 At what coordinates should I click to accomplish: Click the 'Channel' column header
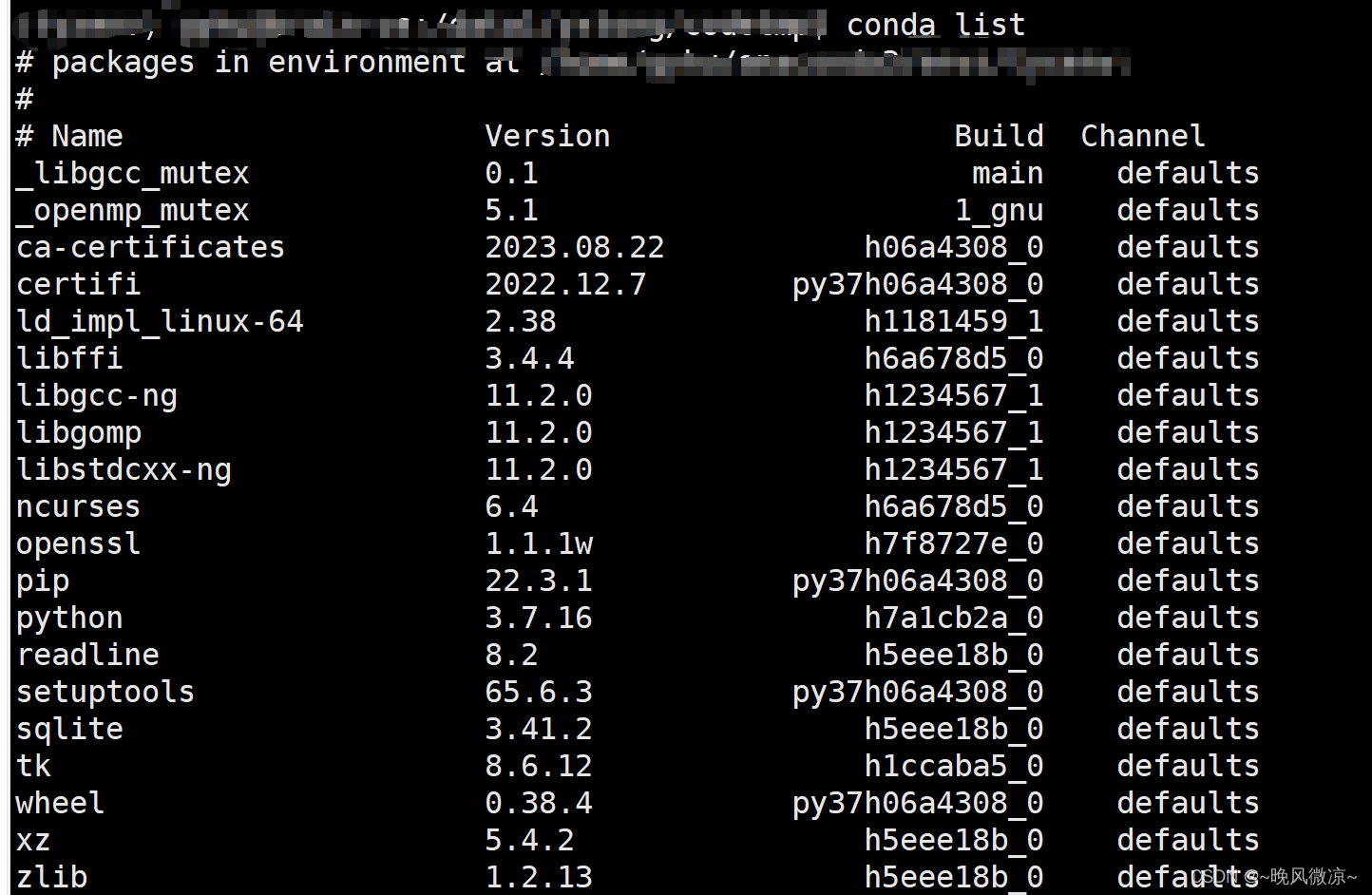[1143, 136]
